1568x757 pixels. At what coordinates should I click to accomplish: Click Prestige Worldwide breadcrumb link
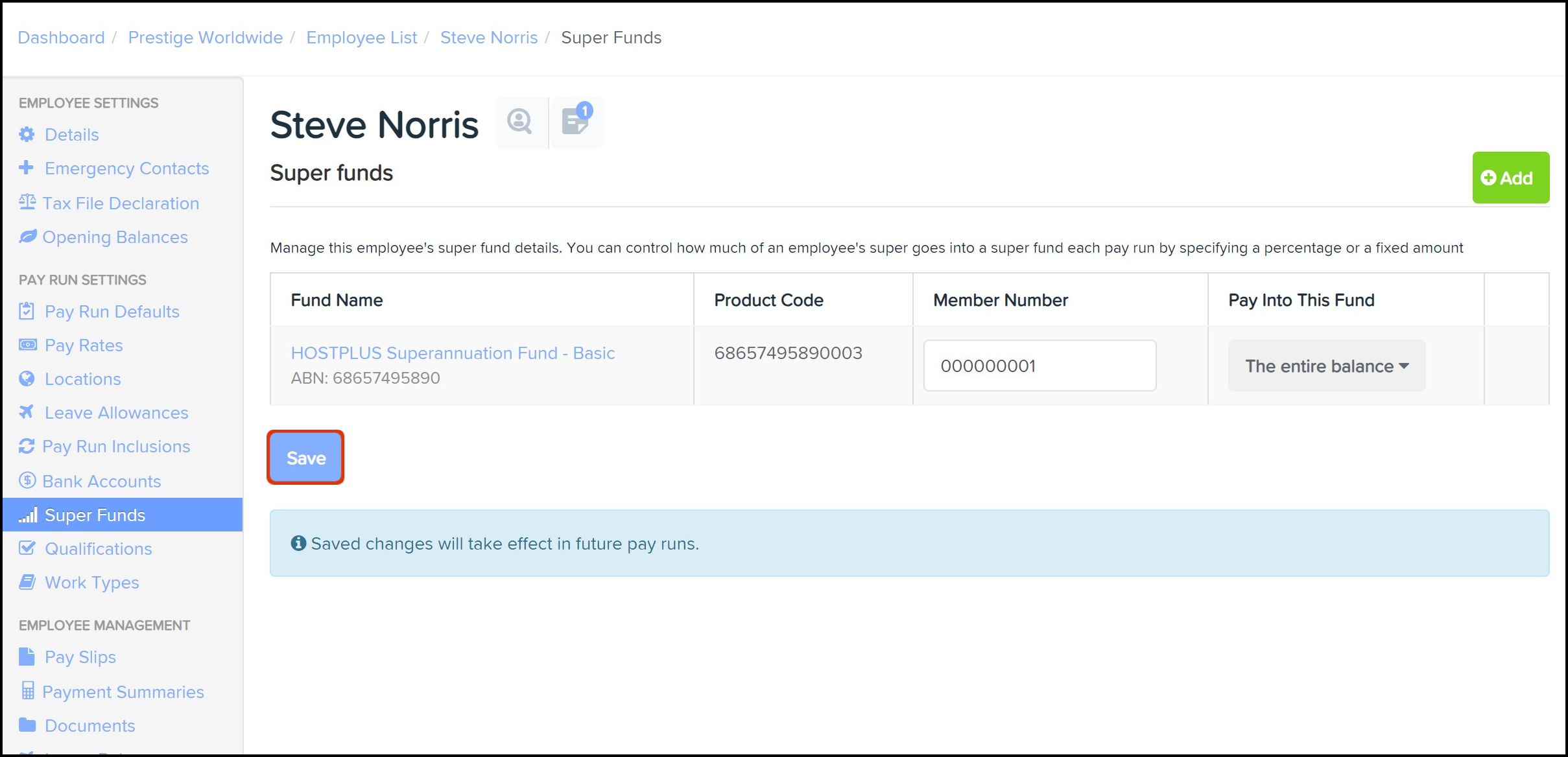(x=205, y=38)
